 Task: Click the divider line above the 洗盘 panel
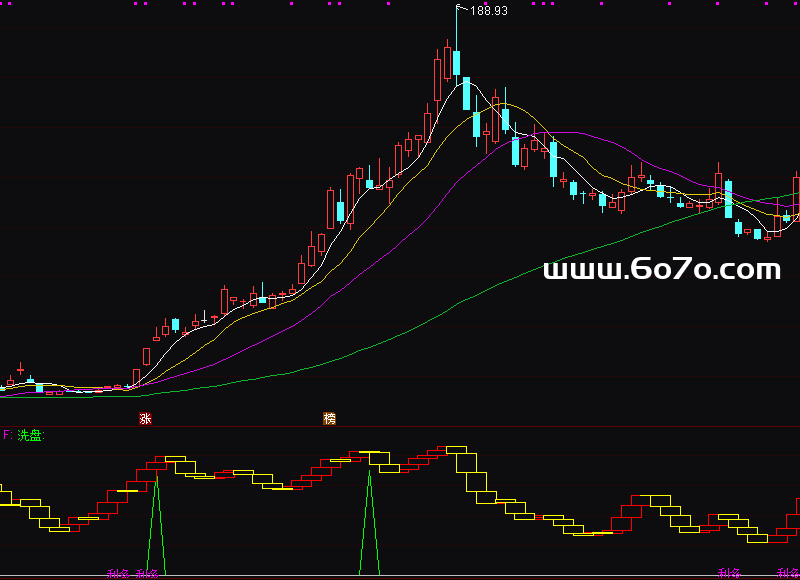[x=400, y=426]
